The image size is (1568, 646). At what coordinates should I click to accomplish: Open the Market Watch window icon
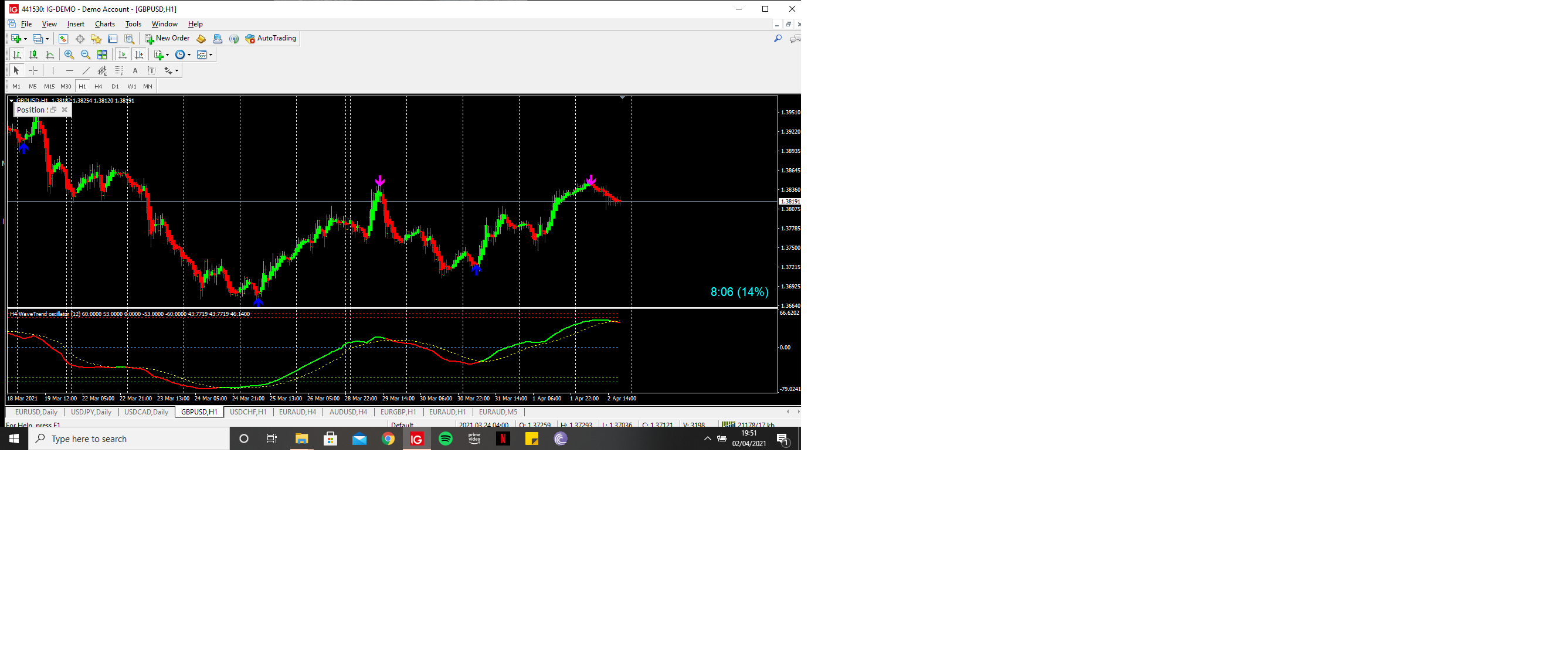coord(63,38)
